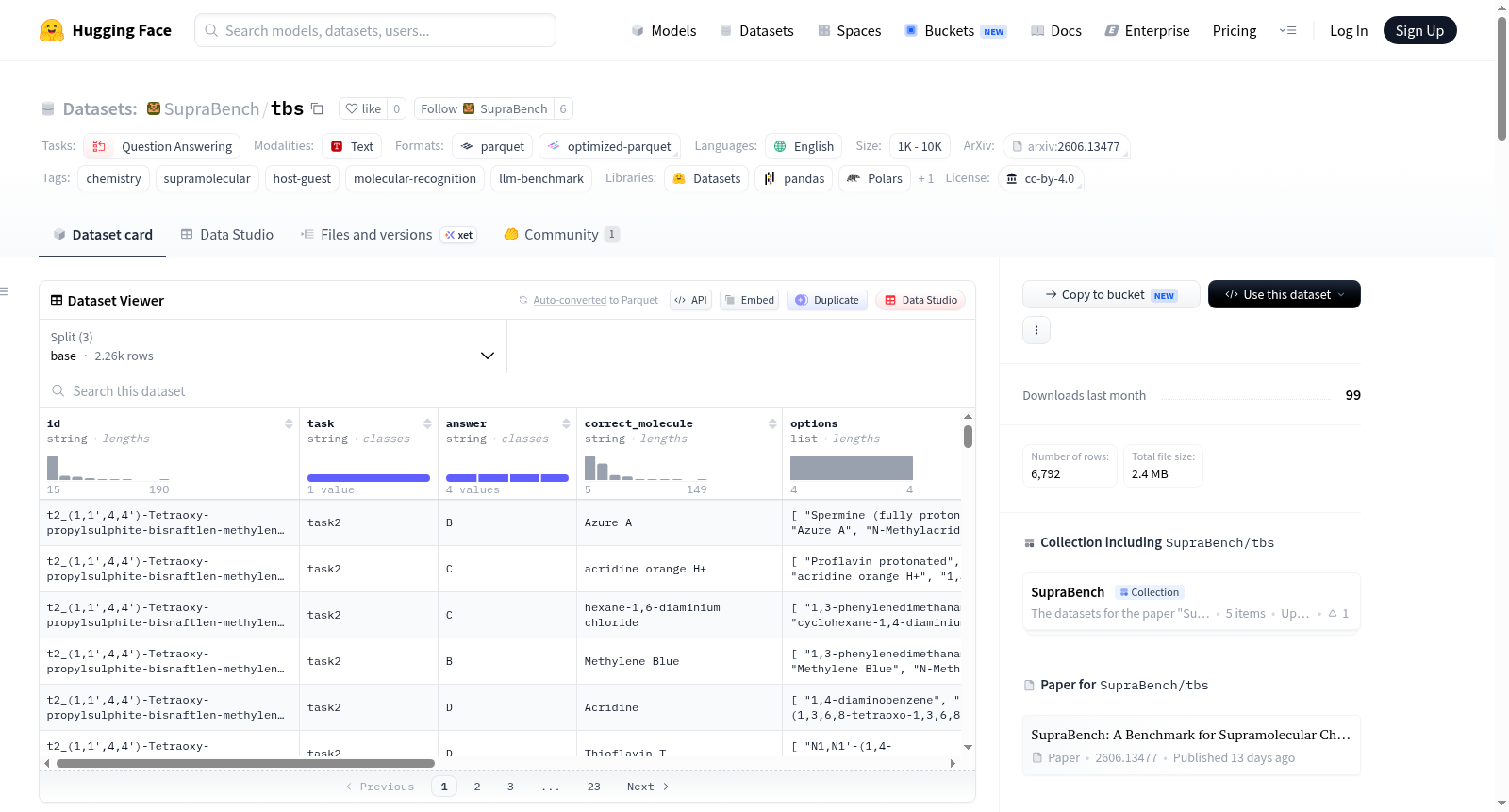Click the Log In link
The width and height of the screenshot is (1509, 812).
point(1349,30)
